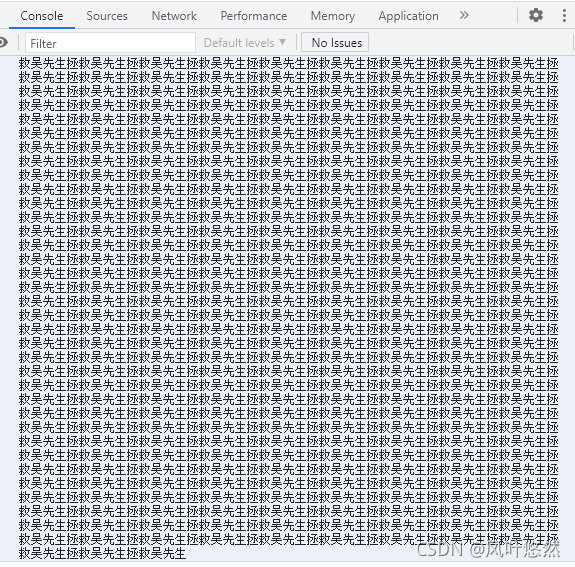575x567 pixels.
Task: Switch to the Application tab
Action: [409, 16]
